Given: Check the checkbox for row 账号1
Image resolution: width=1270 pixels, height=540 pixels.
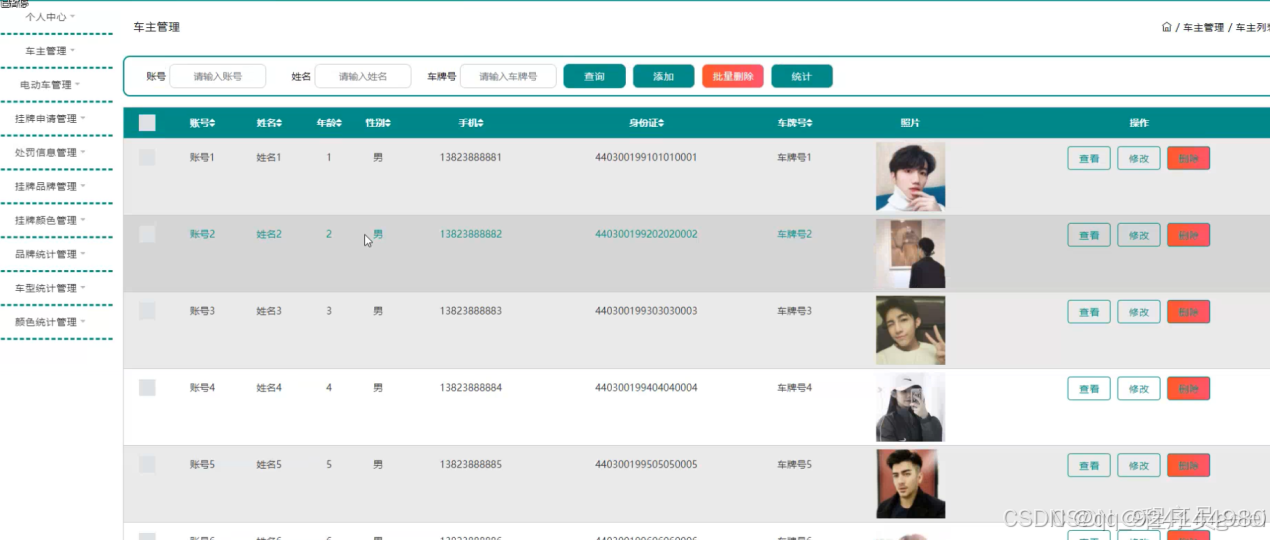Looking at the screenshot, I should point(147,157).
